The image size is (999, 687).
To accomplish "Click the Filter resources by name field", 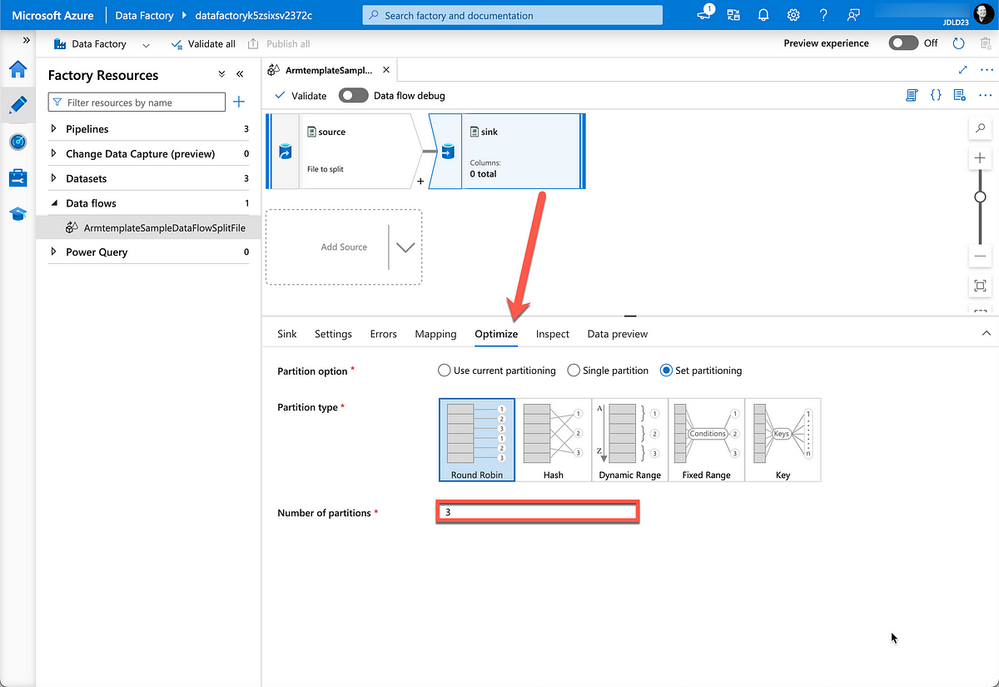I will click(x=136, y=102).
